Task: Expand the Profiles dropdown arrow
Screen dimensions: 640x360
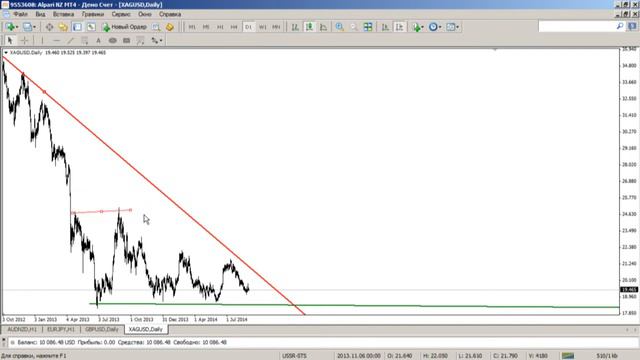Action: (34, 27)
